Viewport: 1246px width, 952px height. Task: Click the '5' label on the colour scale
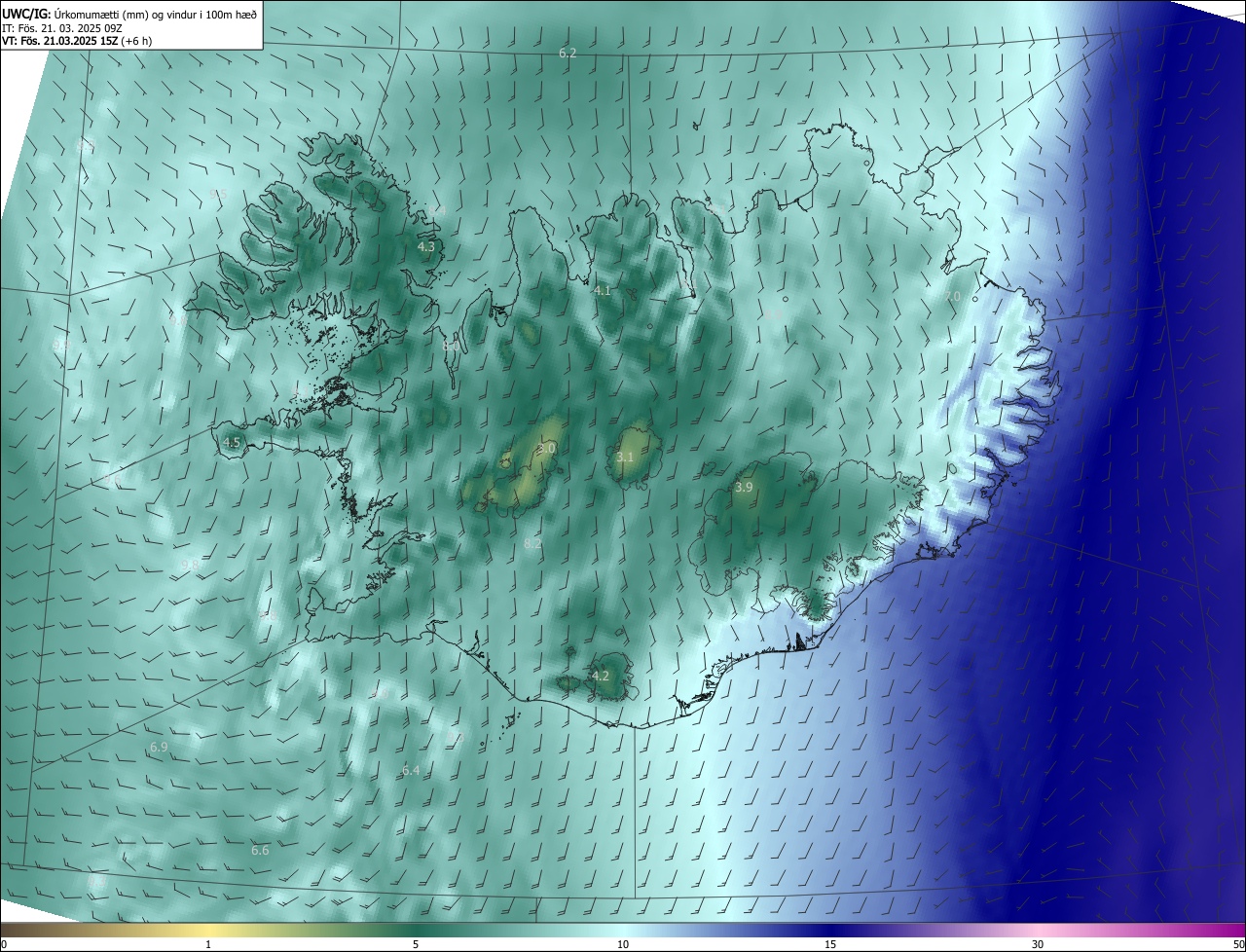(x=416, y=944)
